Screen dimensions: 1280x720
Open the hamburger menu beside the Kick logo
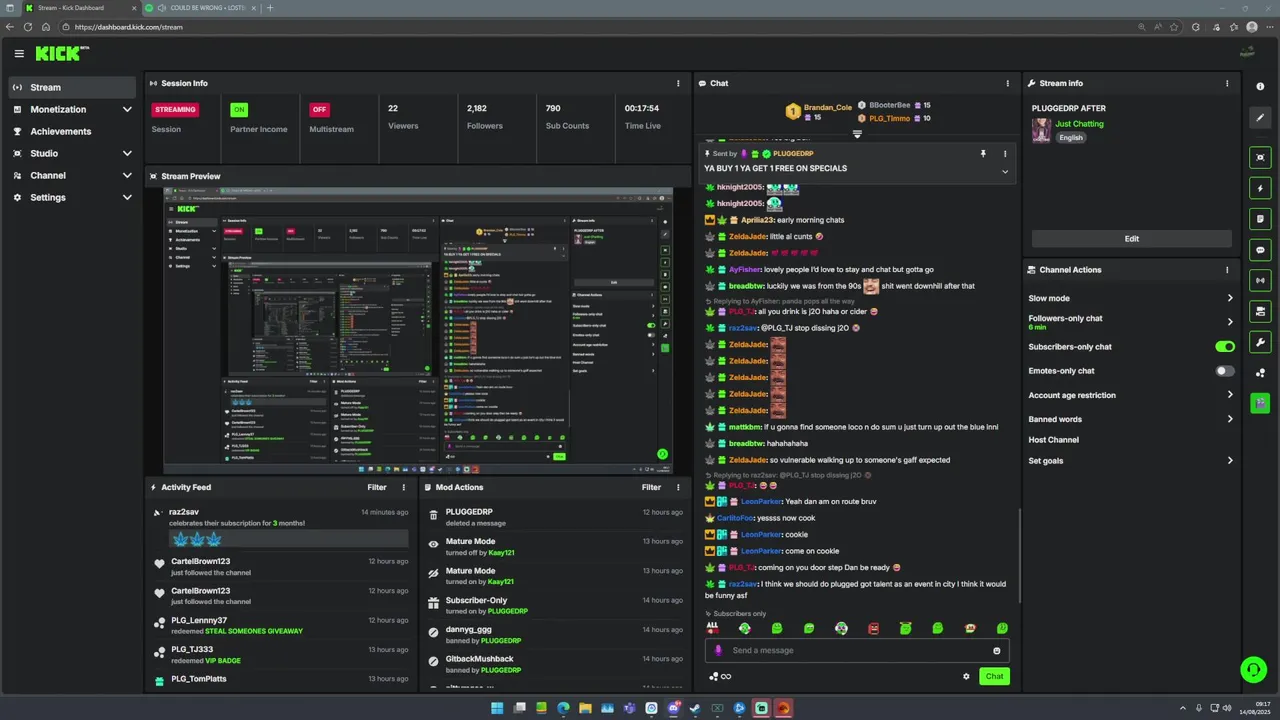pyautogui.click(x=19, y=54)
